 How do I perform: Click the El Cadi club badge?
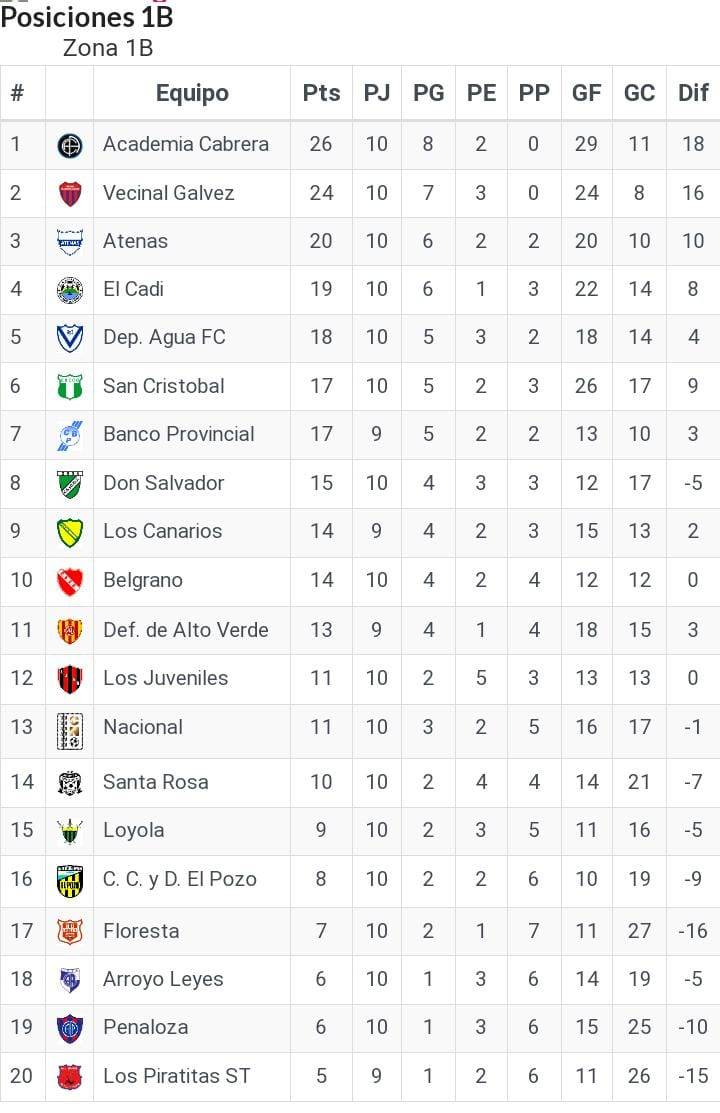pyautogui.click(x=70, y=290)
